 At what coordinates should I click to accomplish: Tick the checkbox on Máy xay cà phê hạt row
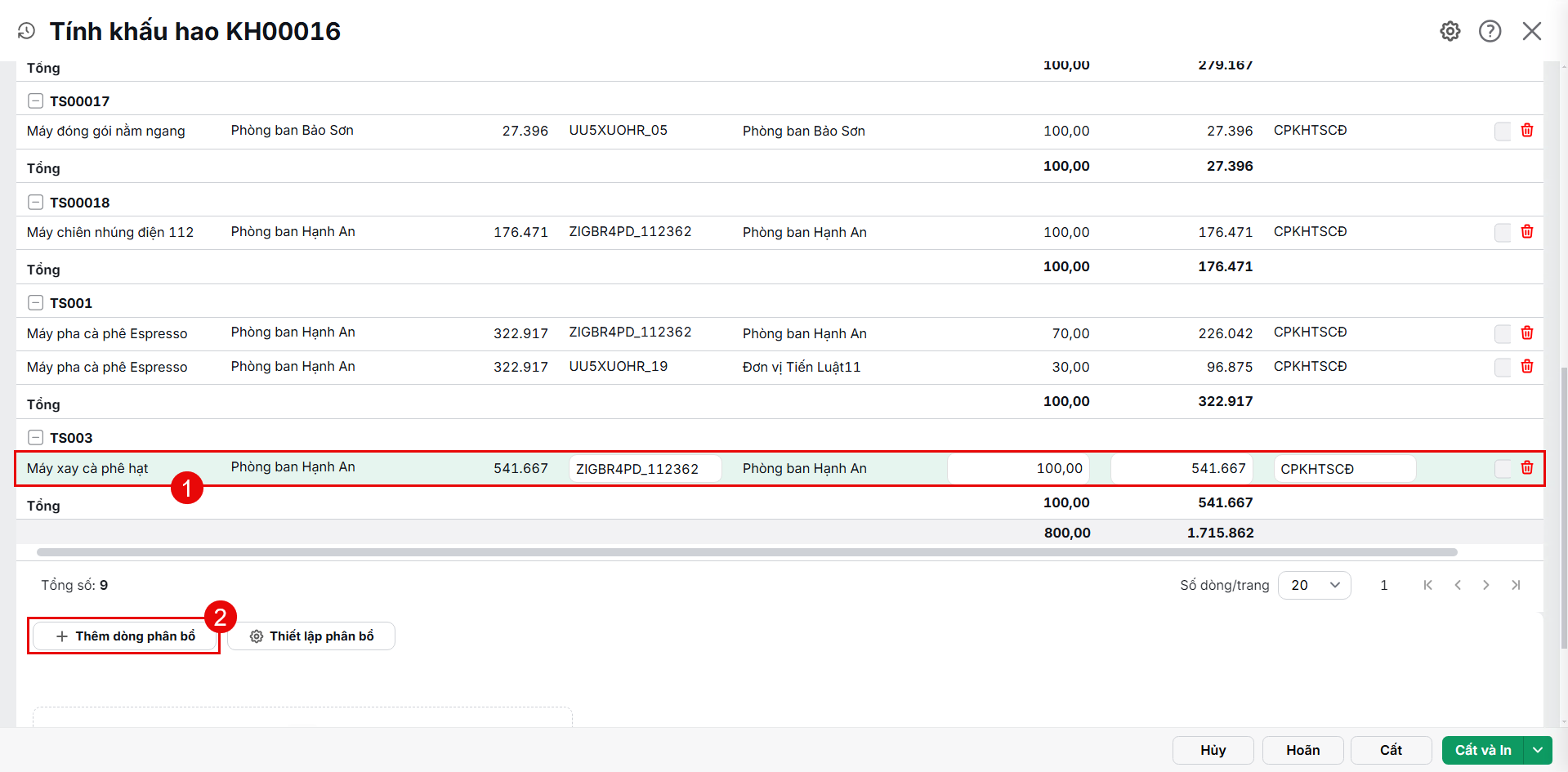coord(1503,469)
